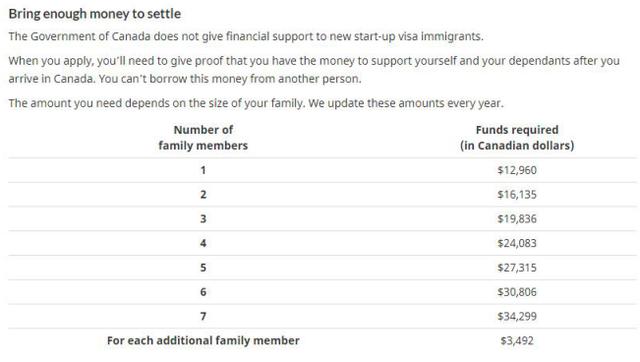This screenshot has width=640, height=362.
Task: Select family members row number 5
Action: click(x=203, y=268)
